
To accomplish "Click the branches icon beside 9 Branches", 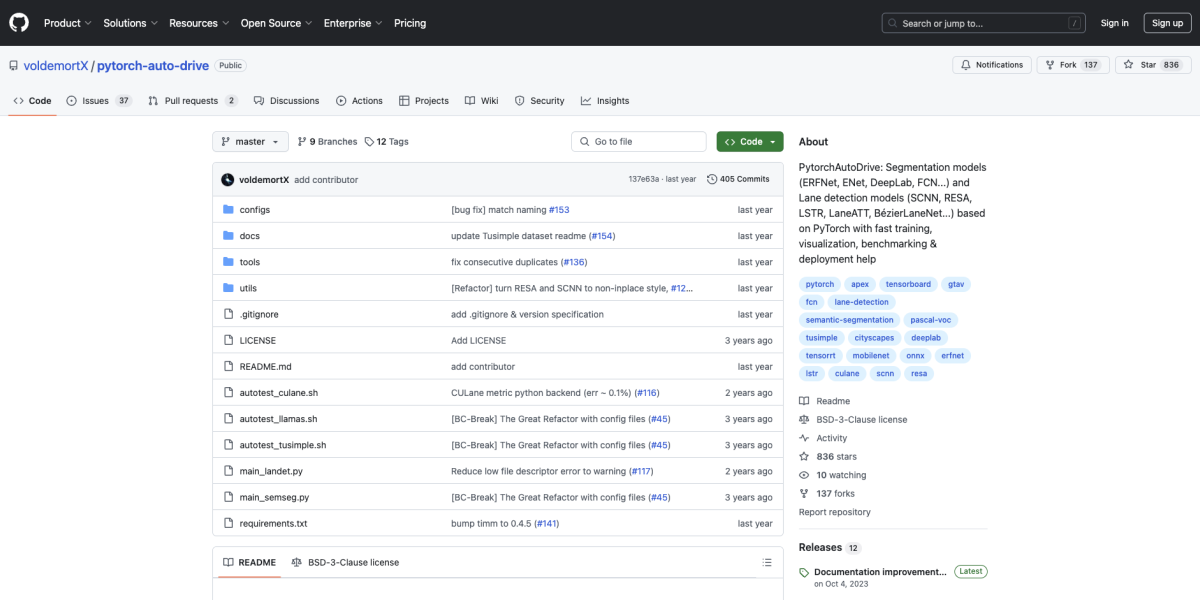I will pos(303,142).
